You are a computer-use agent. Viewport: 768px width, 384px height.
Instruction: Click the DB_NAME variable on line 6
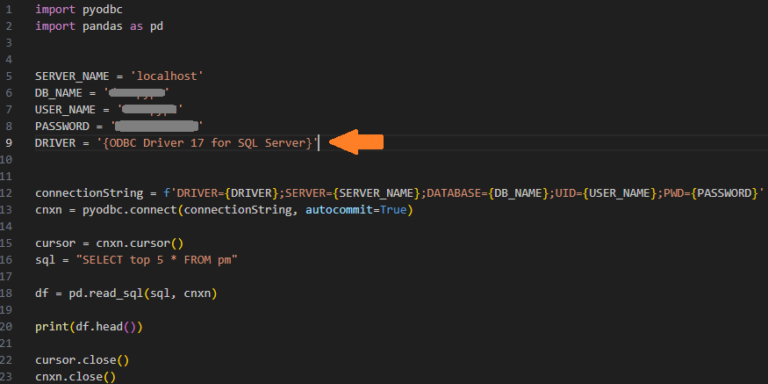[x=58, y=93]
